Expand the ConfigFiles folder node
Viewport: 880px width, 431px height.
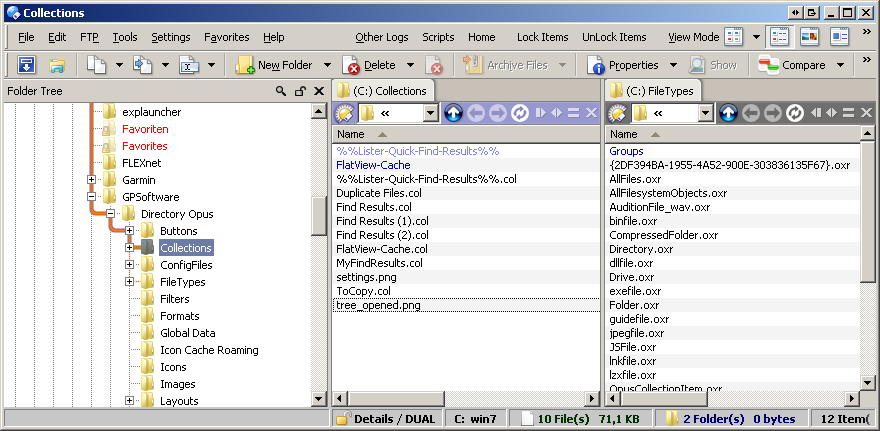[x=129, y=264]
